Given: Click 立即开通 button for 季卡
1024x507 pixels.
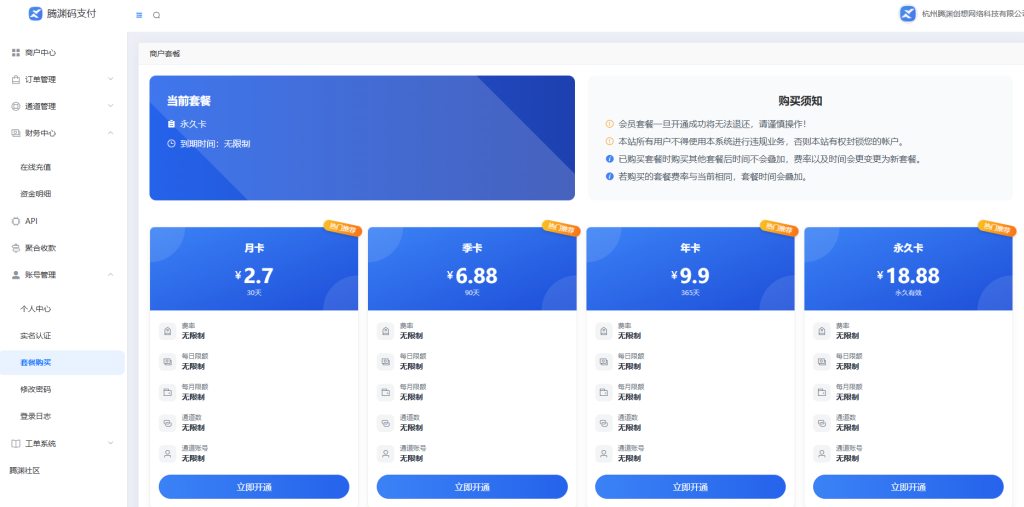Looking at the screenshot, I should [472, 487].
